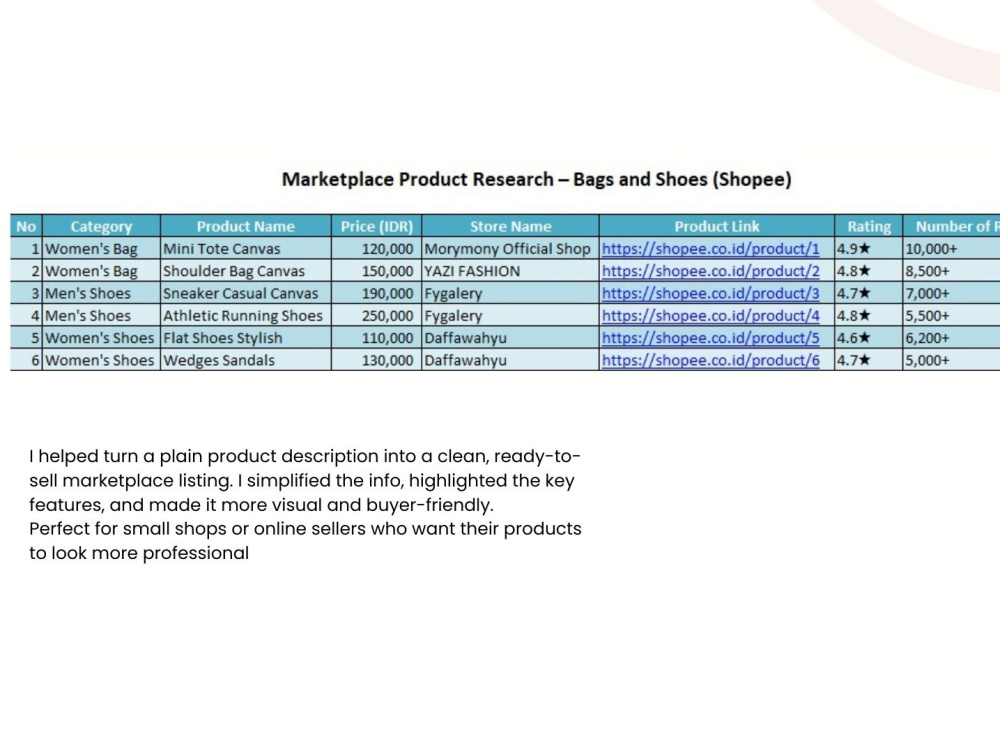
Task: Select Women's Bag category in row 2
Action: (x=101, y=271)
